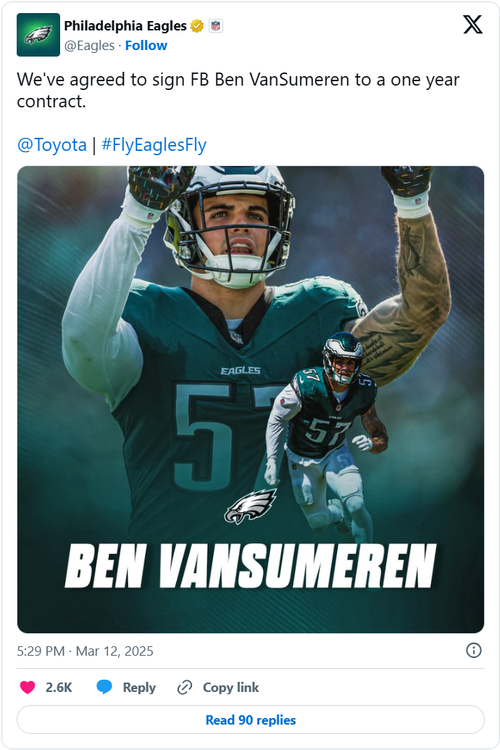Click the 2.6K likes count
Screen dimensions: 500x750
[x=58, y=687]
